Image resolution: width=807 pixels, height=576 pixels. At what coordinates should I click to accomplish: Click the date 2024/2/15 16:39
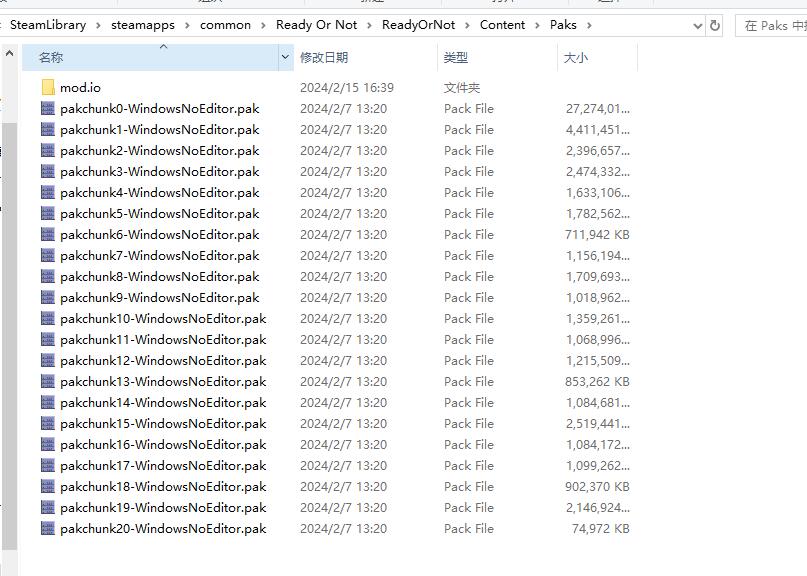[347, 88]
